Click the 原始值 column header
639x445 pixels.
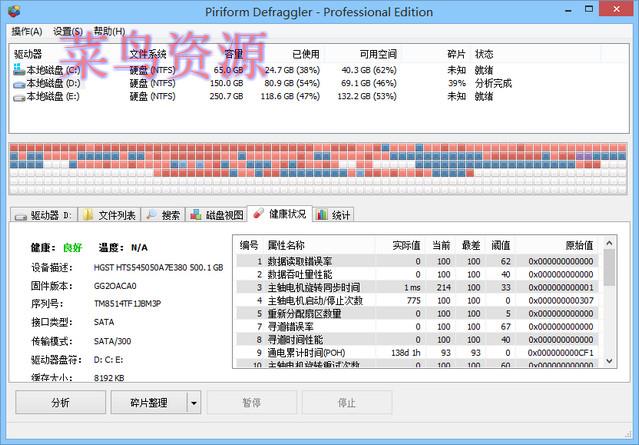coord(579,245)
